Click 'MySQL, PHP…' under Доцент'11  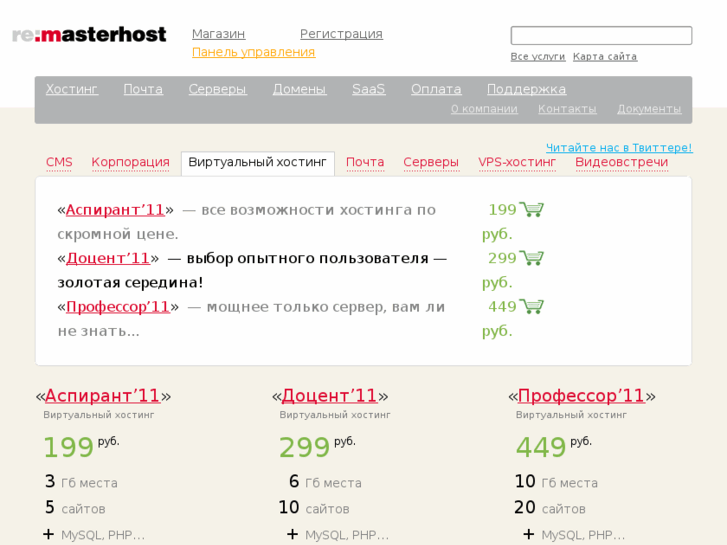[347, 535]
